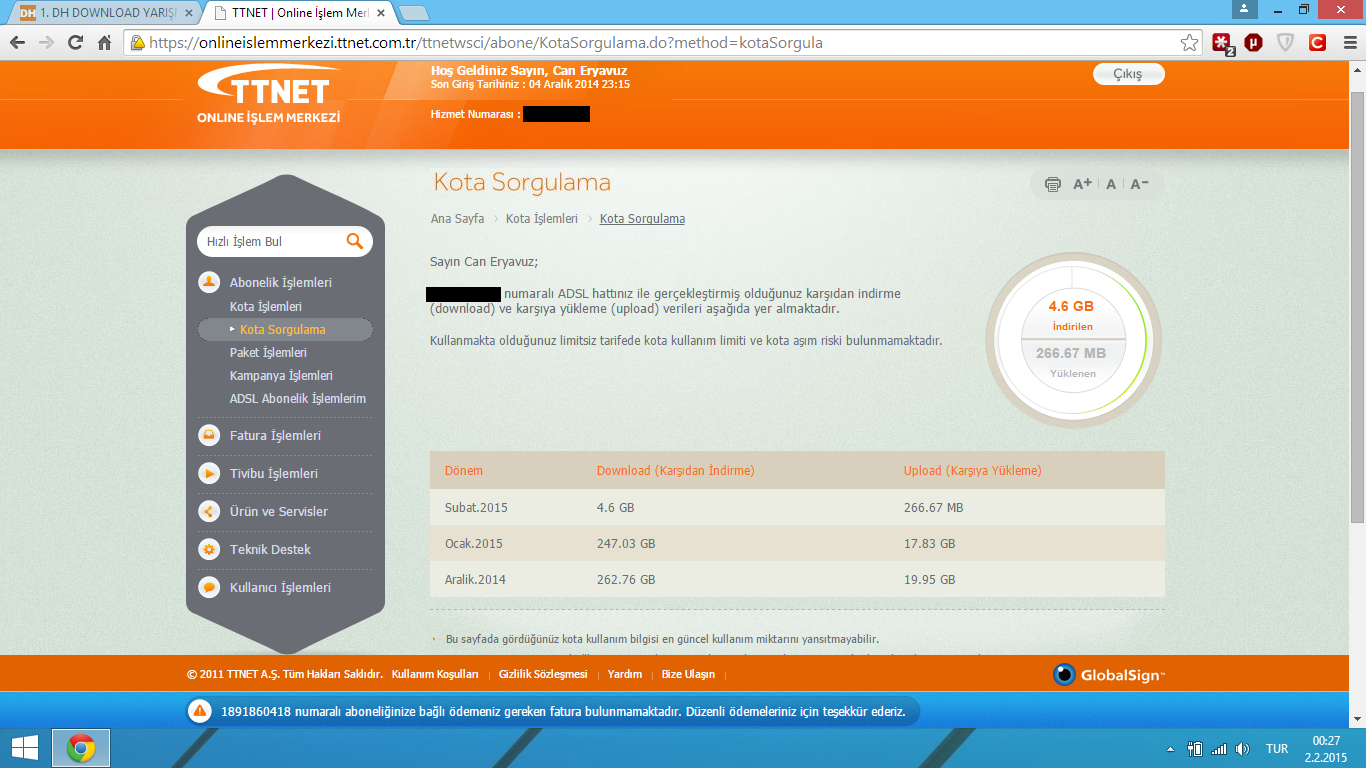Click the GlobalSign logo
This screenshot has height=768, width=1366.
pyautogui.click(x=1109, y=675)
